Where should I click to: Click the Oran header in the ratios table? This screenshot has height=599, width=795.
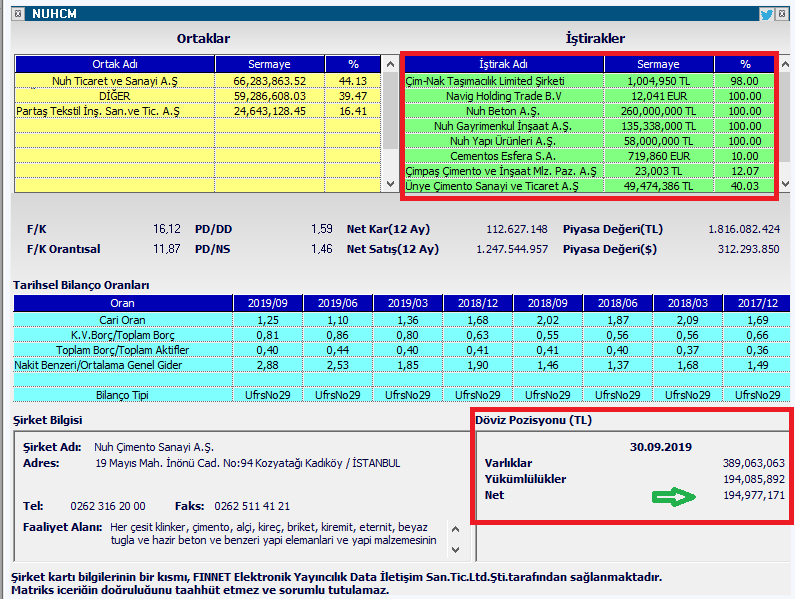tap(122, 303)
